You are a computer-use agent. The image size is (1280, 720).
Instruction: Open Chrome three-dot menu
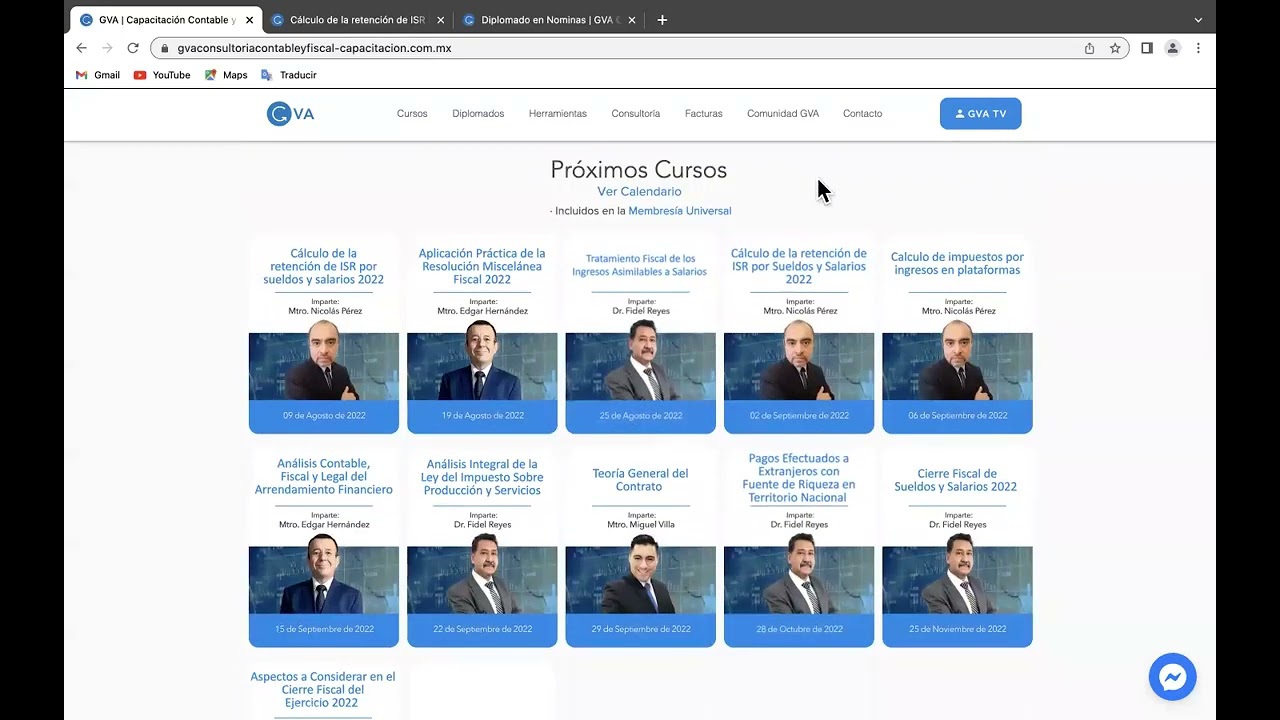pos(1198,48)
